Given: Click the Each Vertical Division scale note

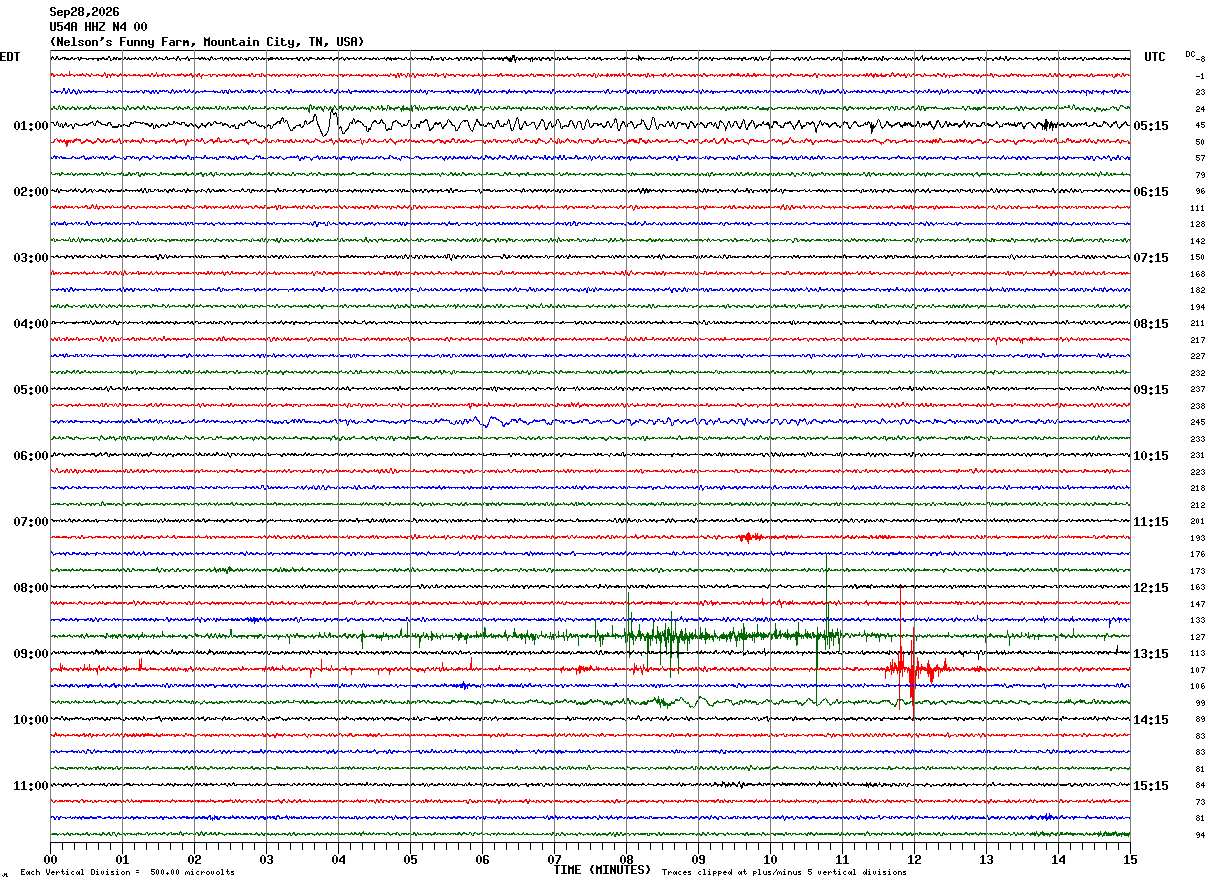Looking at the screenshot, I should point(127,873).
